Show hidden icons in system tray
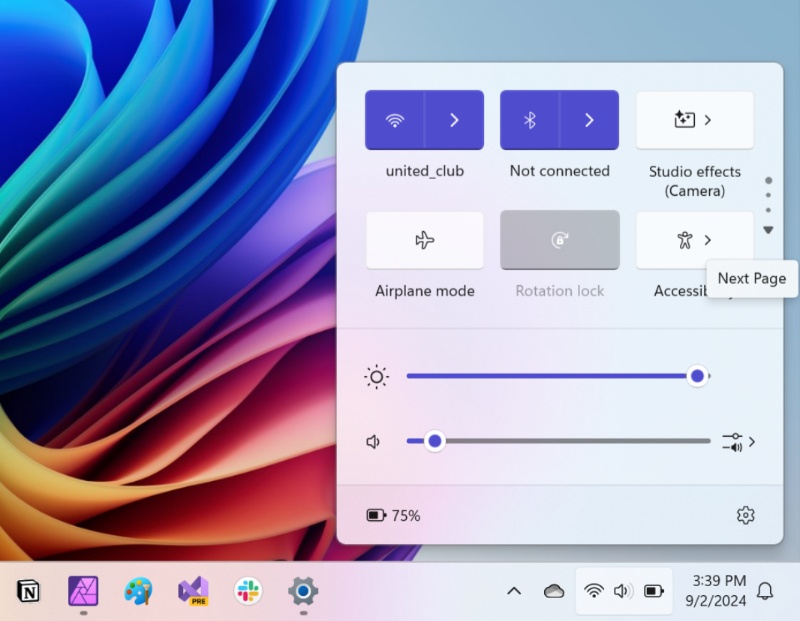Viewport: 800px width, 621px height. click(514, 591)
